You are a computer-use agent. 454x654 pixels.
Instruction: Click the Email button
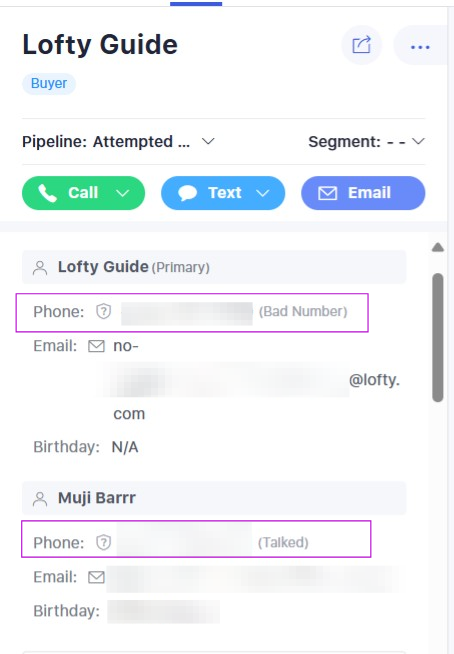tap(363, 193)
